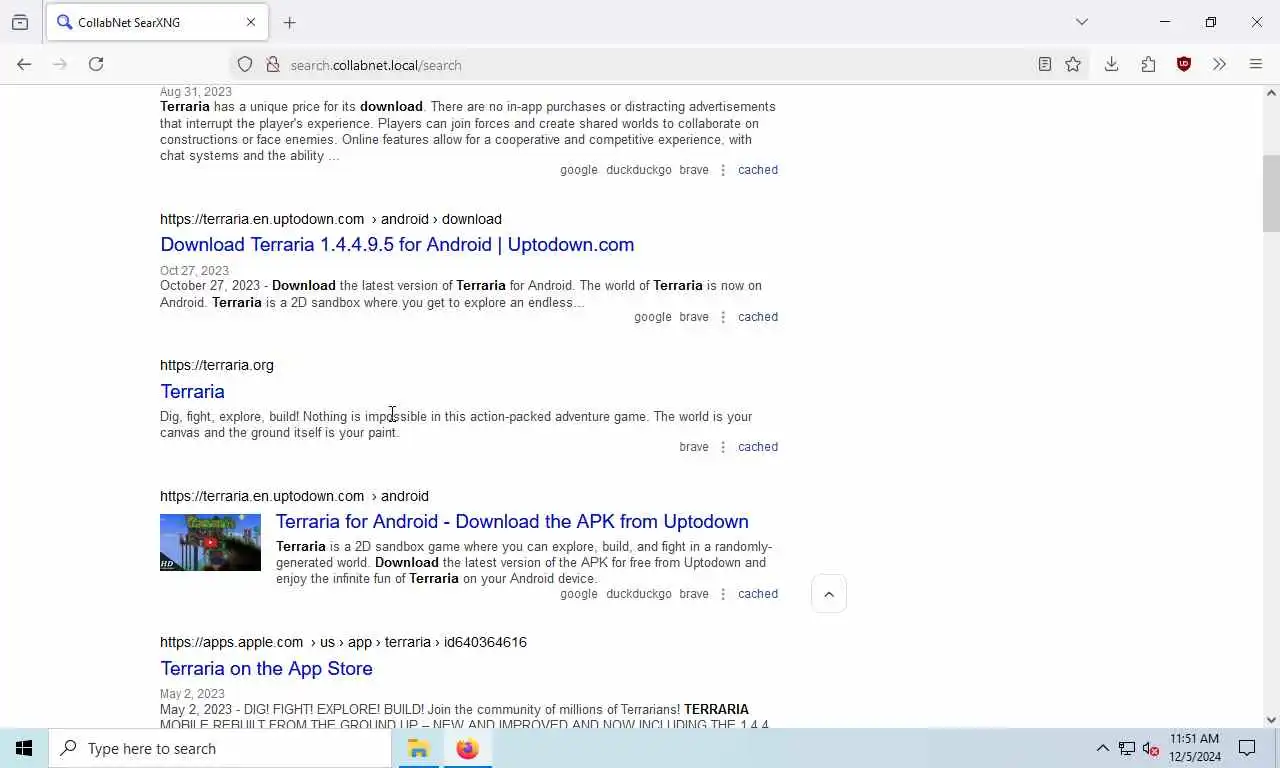Open the notification center icon
1280x768 pixels.
1247,748
